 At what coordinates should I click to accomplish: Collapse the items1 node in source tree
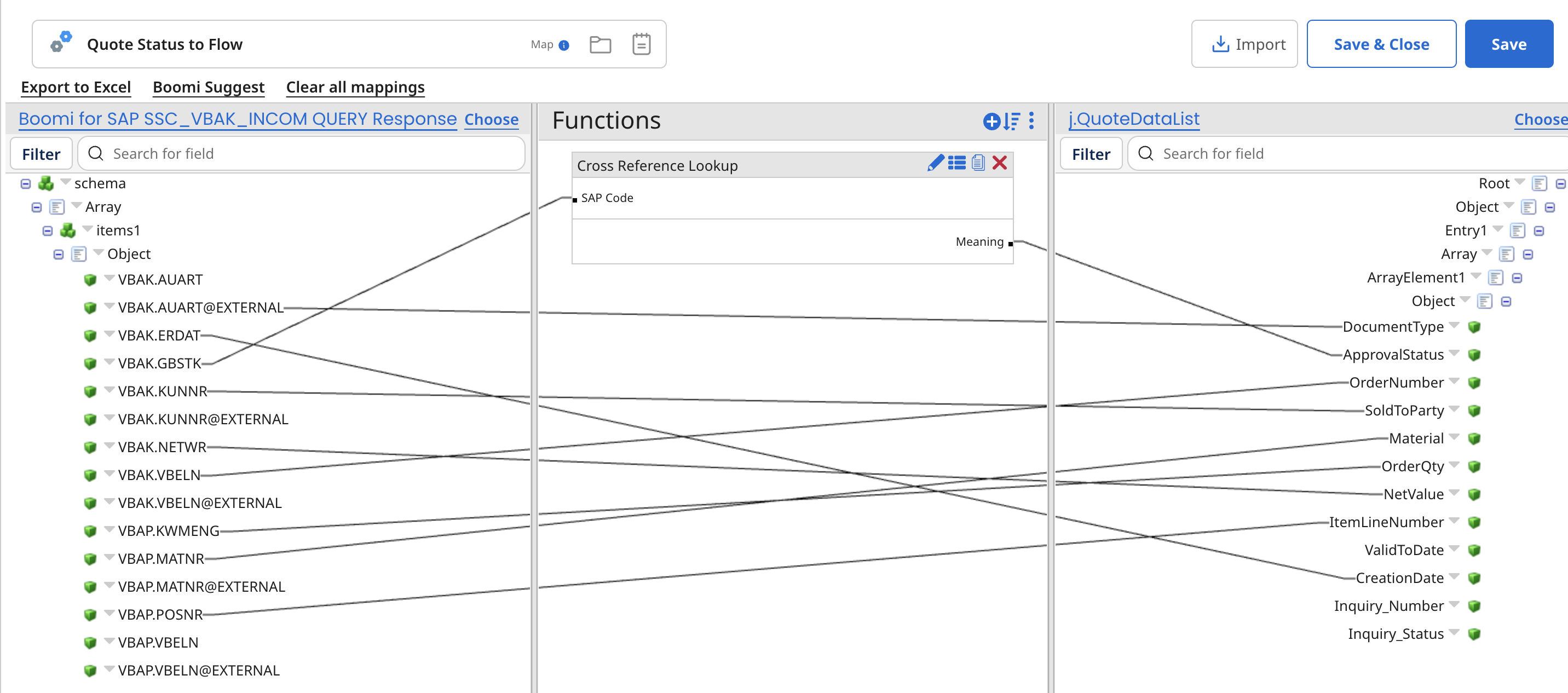tap(48, 230)
